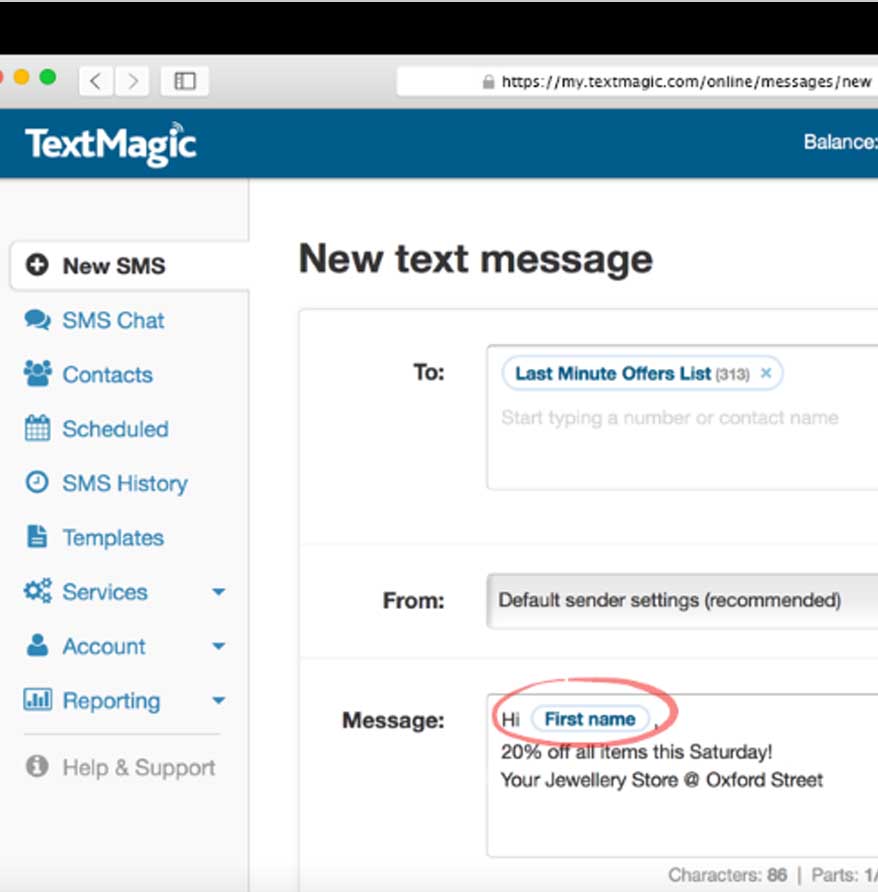
Task: Click the Scheduled calendar icon
Action: (37, 429)
